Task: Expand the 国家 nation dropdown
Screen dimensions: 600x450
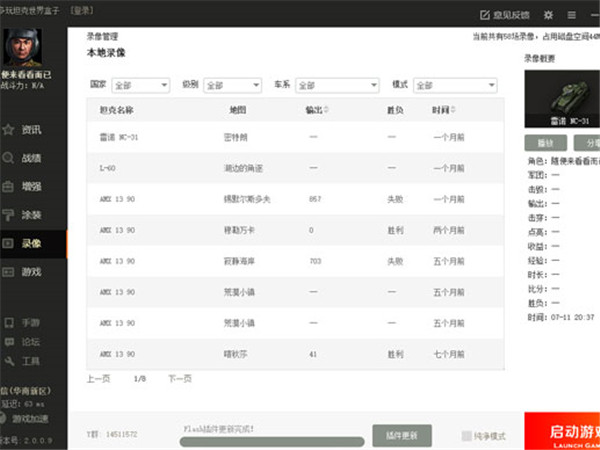Action: point(141,86)
